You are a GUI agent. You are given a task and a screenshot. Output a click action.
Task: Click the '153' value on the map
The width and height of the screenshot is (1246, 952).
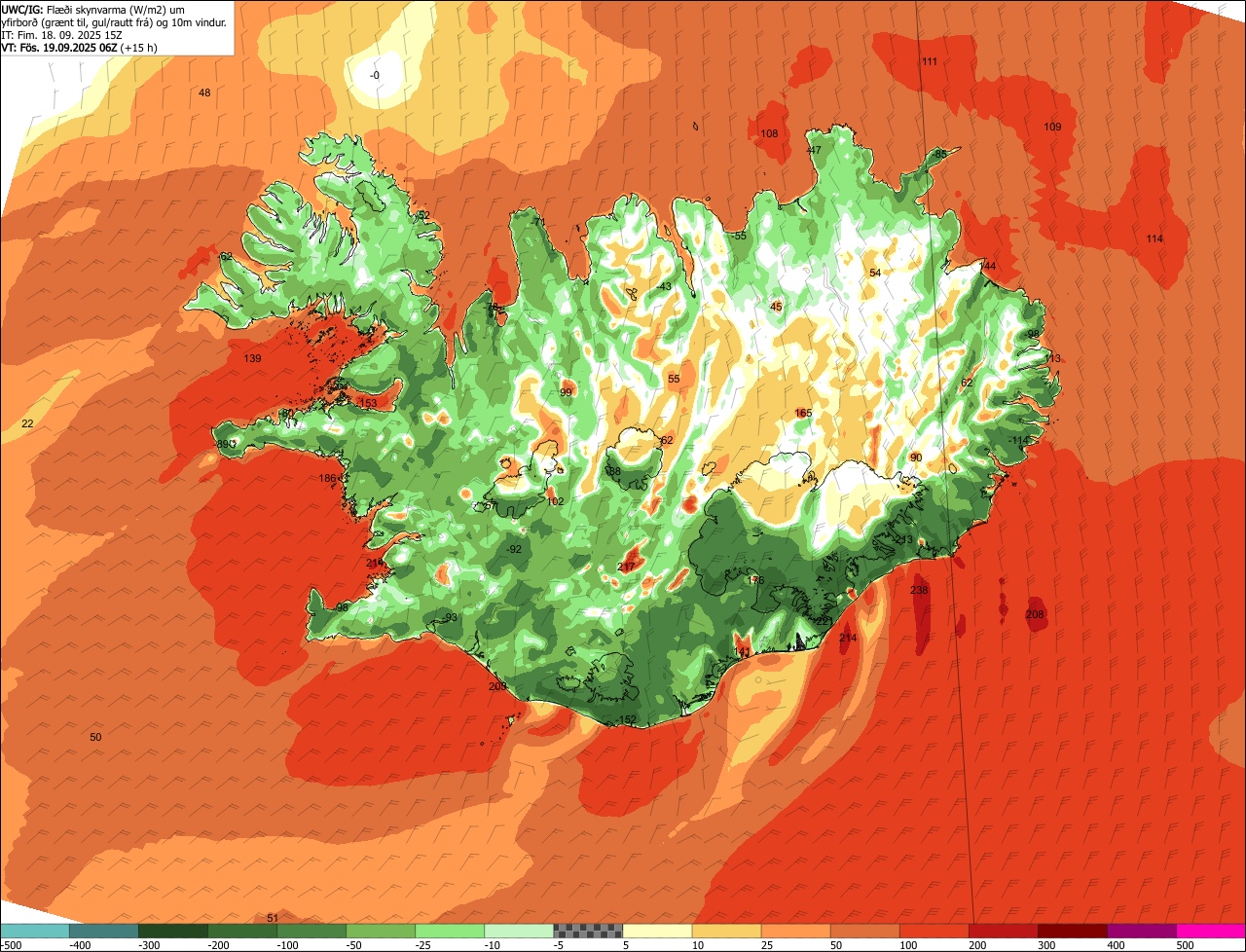pos(368,403)
